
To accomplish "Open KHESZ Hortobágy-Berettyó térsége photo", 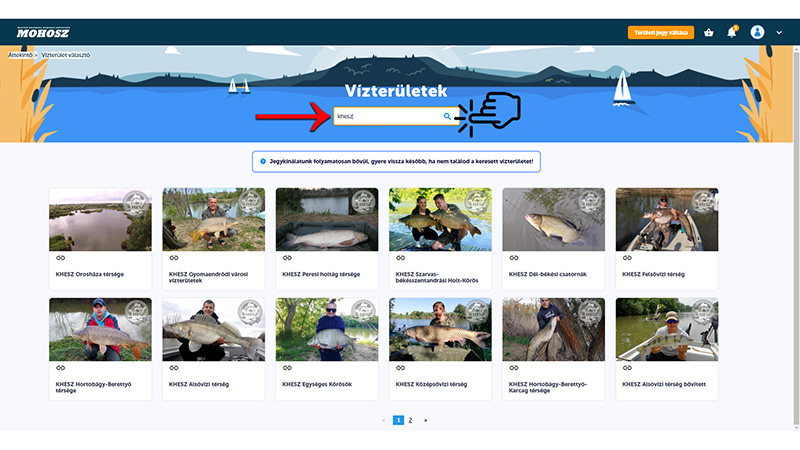I will (101, 330).
